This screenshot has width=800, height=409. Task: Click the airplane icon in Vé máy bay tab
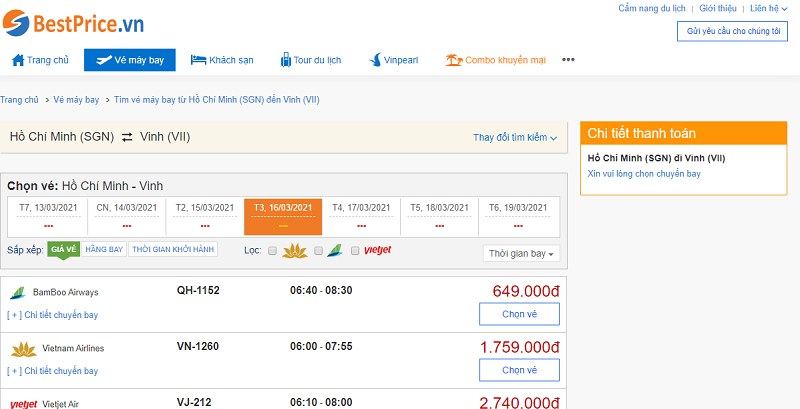point(104,60)
